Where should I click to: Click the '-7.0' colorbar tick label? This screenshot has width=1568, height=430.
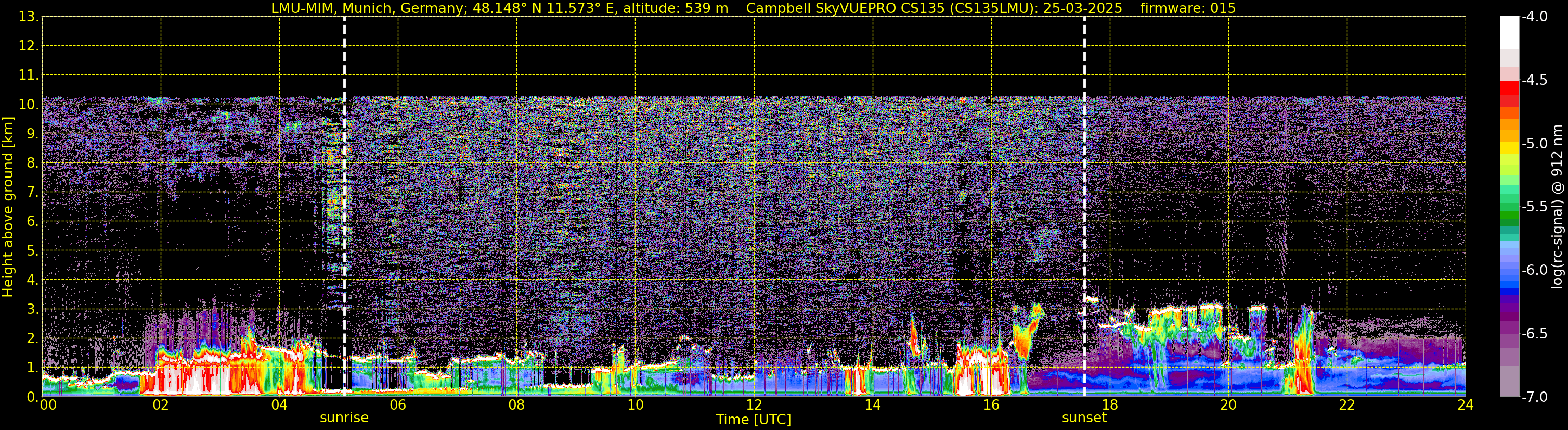(x=1534, y=397)
